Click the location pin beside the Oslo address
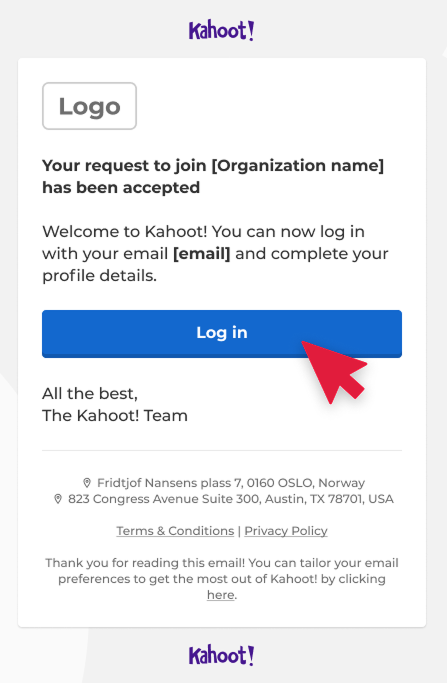 pyautogui.click(x=87, y=483)
